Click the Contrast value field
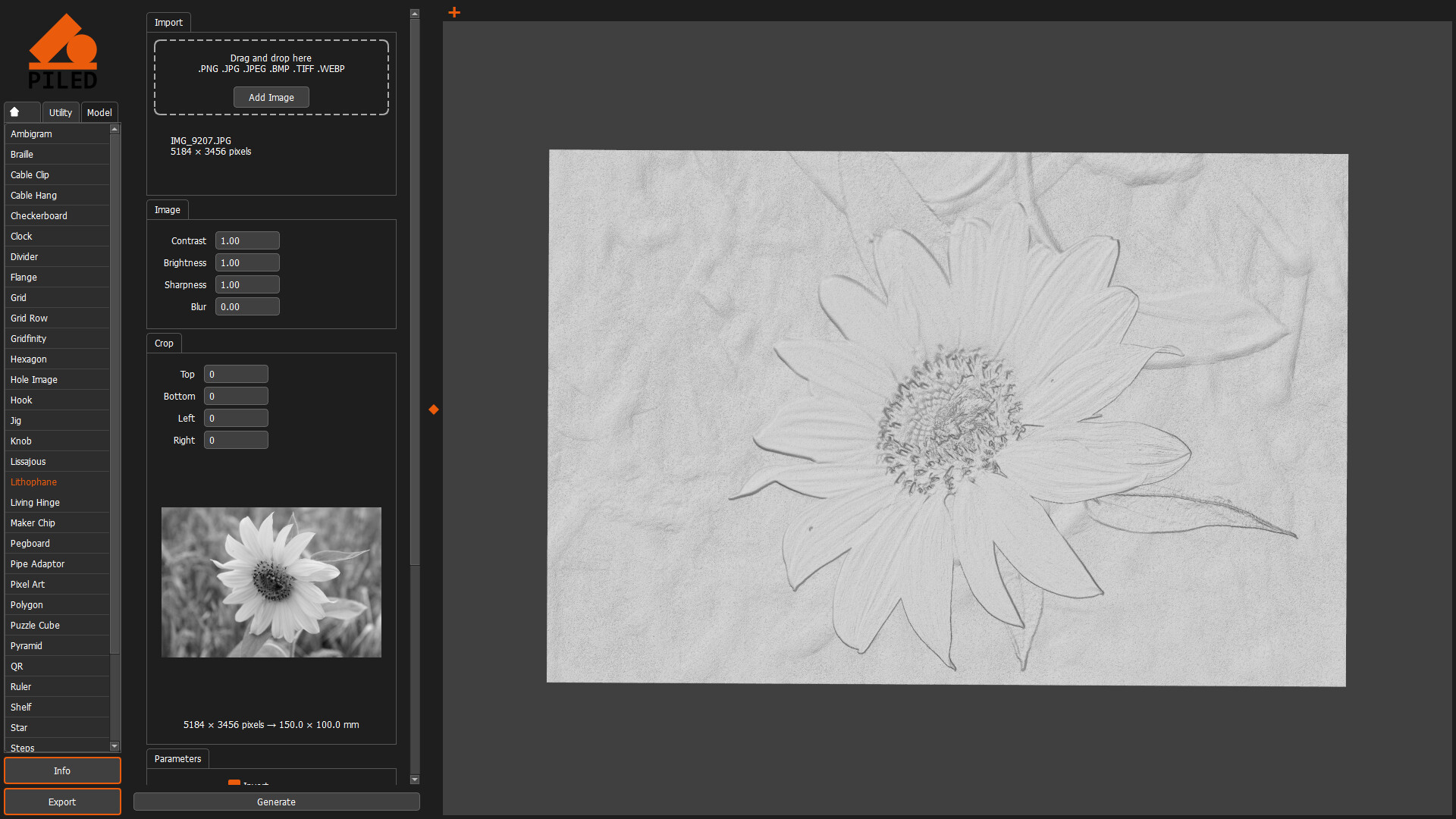This screenshot has width=1456, height=819. [247, 240]
